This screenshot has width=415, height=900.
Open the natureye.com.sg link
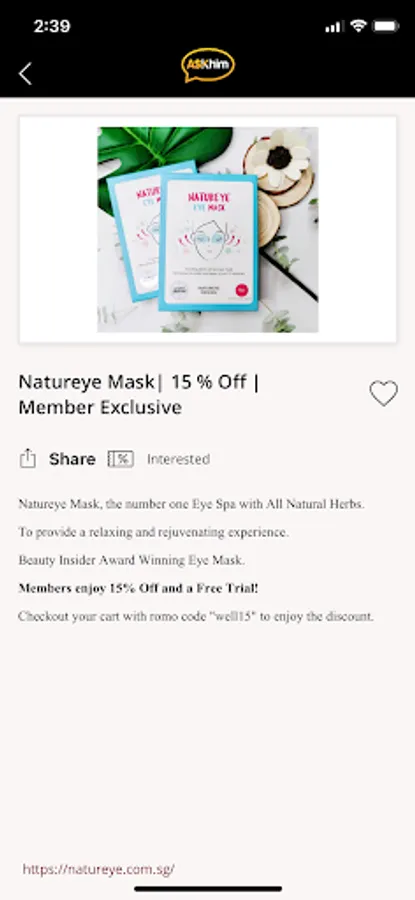99,868
